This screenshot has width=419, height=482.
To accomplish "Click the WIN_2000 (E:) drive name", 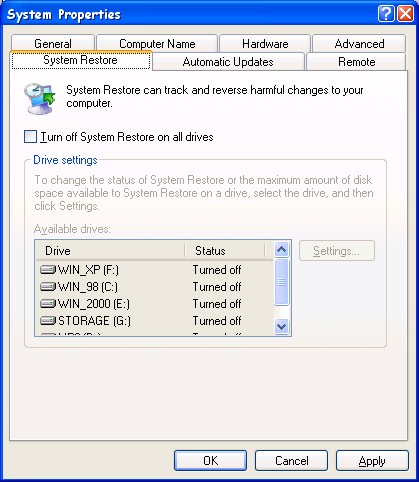I will point(94,303).
